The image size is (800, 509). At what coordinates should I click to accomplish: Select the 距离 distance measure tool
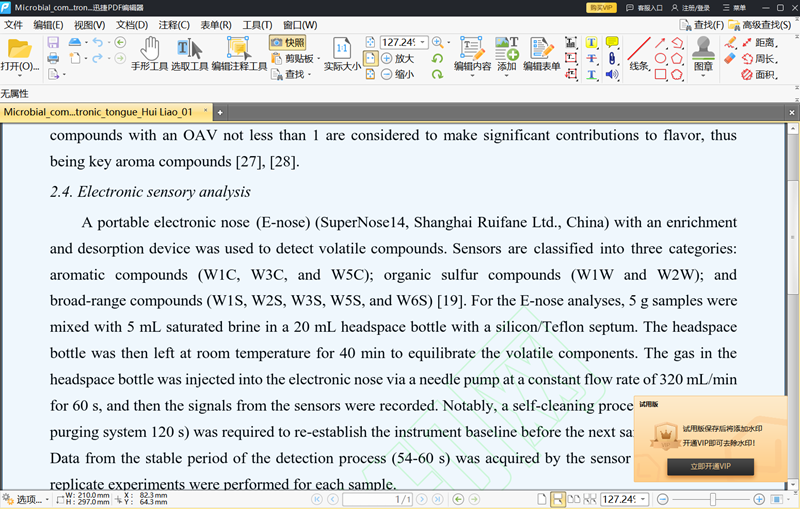[760, 42]
